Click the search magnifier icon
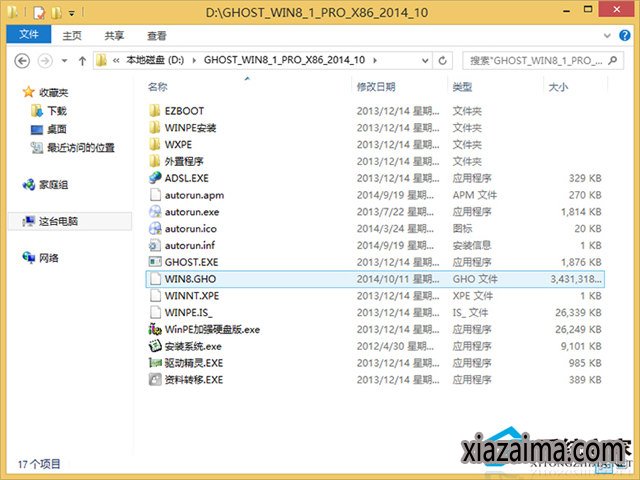Image resolution: width=640 pixels, height=480 pixels. coord(612,61)
